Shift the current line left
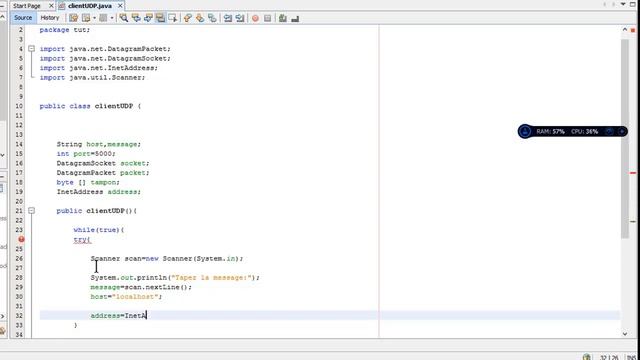 point(228,18)
